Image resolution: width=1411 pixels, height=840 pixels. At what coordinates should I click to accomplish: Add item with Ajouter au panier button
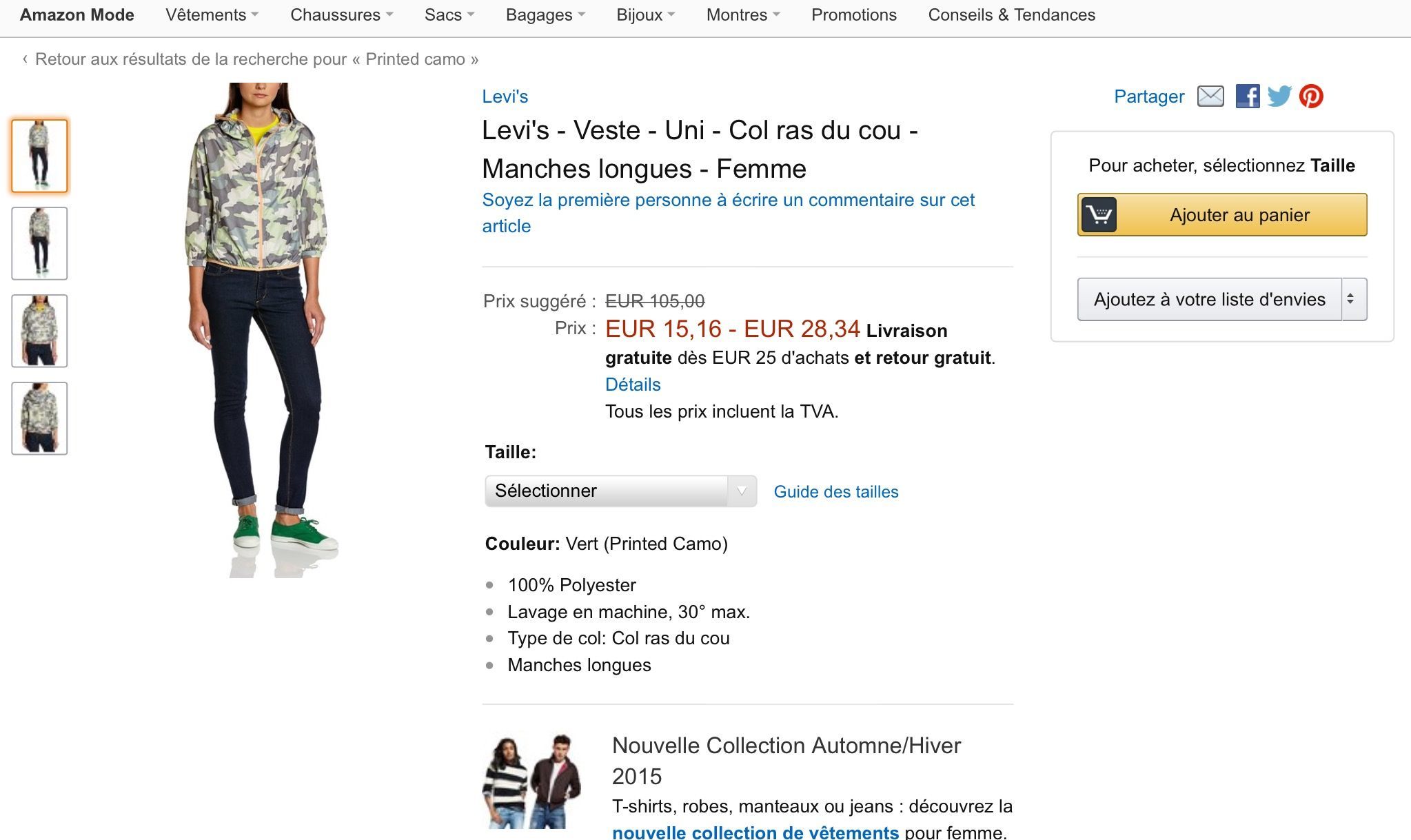pos(1239,215)
